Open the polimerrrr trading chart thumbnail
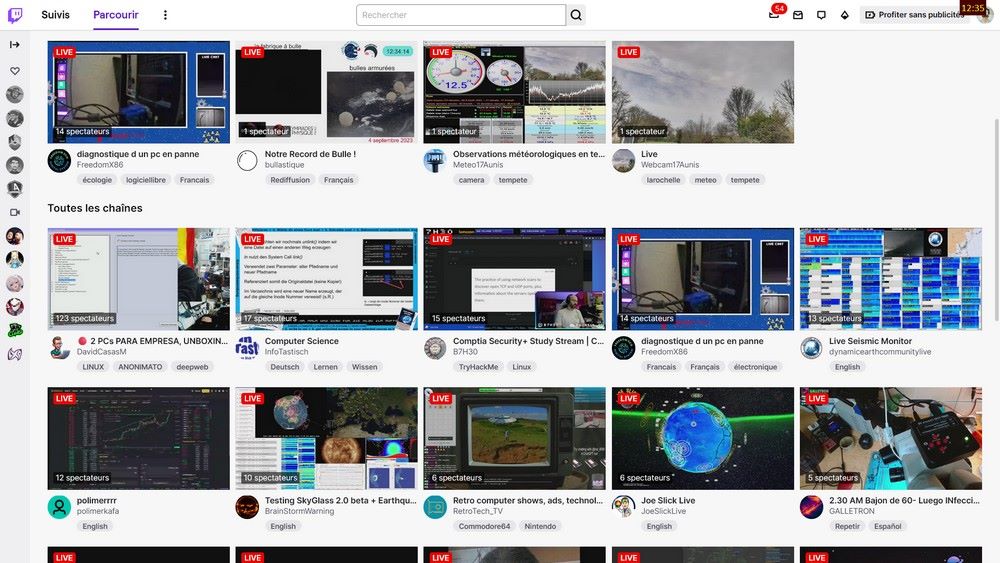Image resolution: width=1000 pixels, height=563 pixels. [x=138, y=438]
